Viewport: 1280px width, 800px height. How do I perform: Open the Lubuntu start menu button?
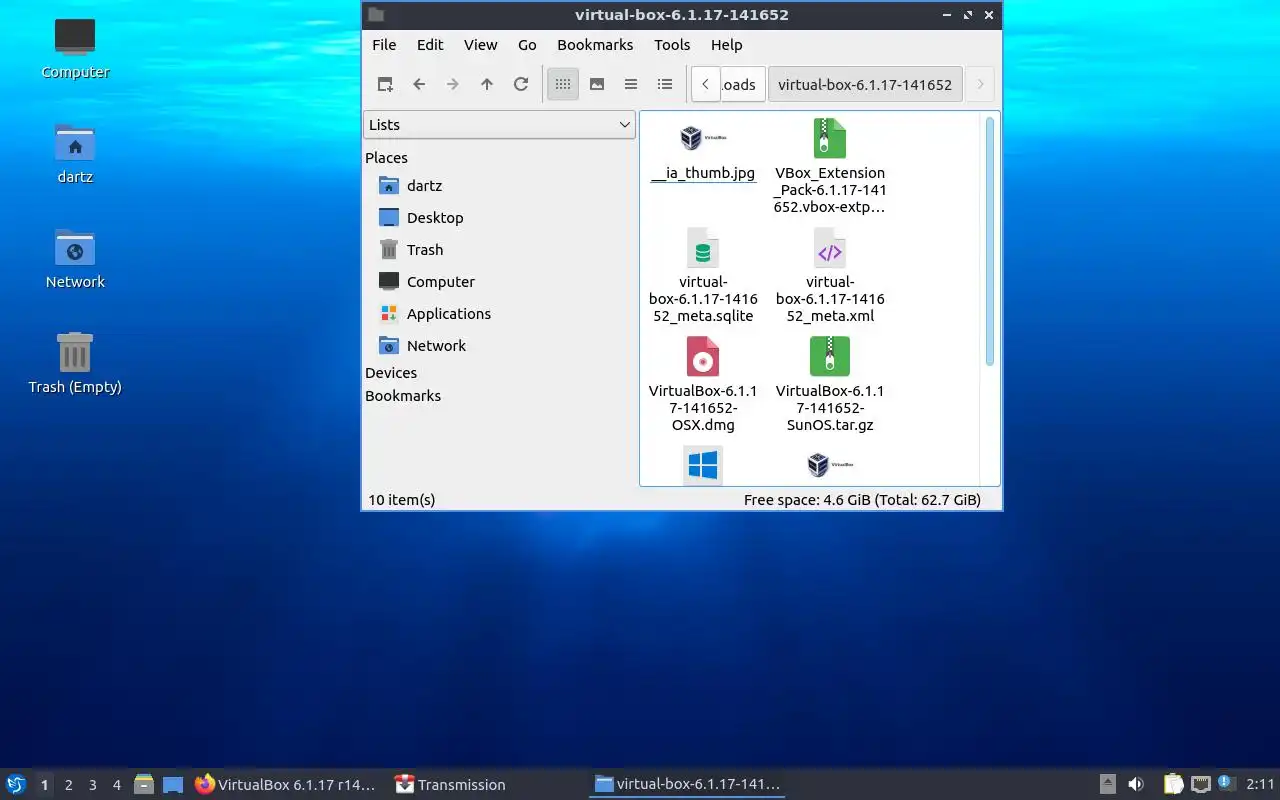pos(16,785)
